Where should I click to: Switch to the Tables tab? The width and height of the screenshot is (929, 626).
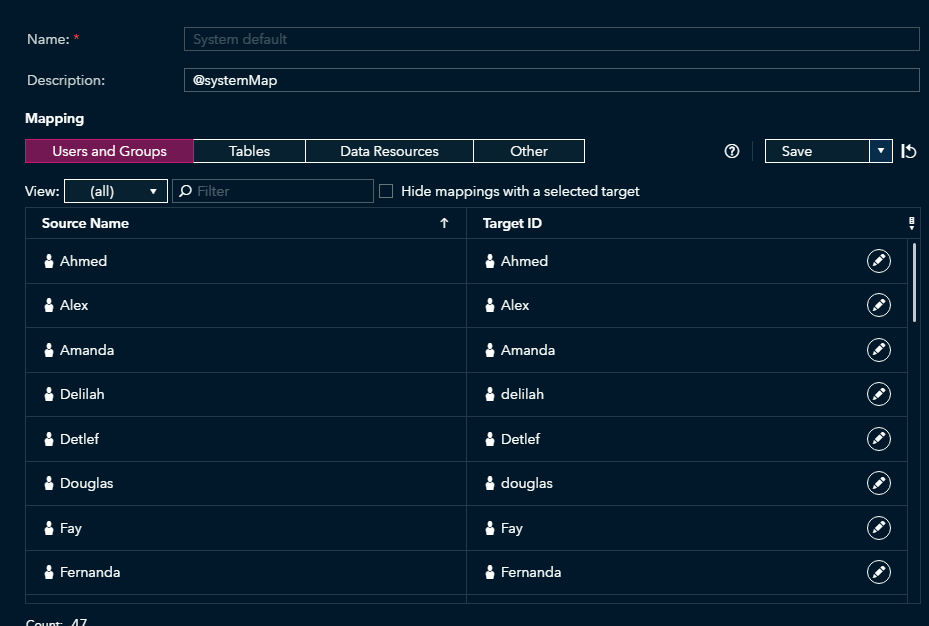(x=248, y=151)
